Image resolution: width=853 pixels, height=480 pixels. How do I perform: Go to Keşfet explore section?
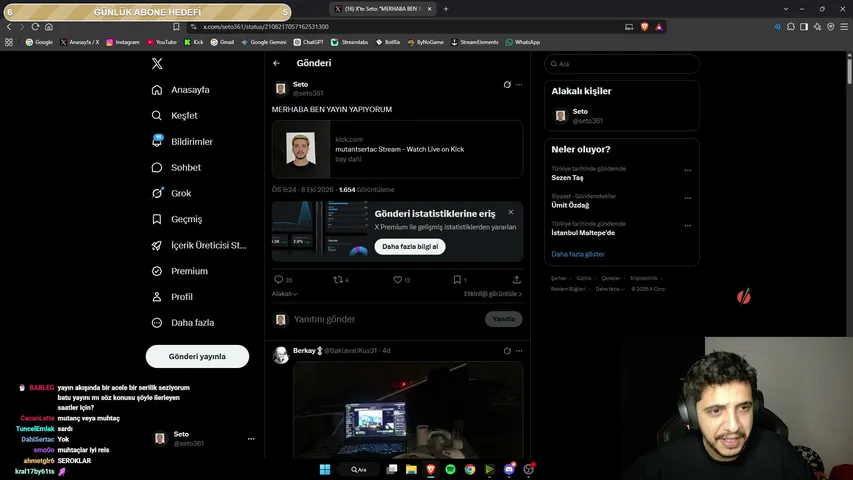[175, 115]
